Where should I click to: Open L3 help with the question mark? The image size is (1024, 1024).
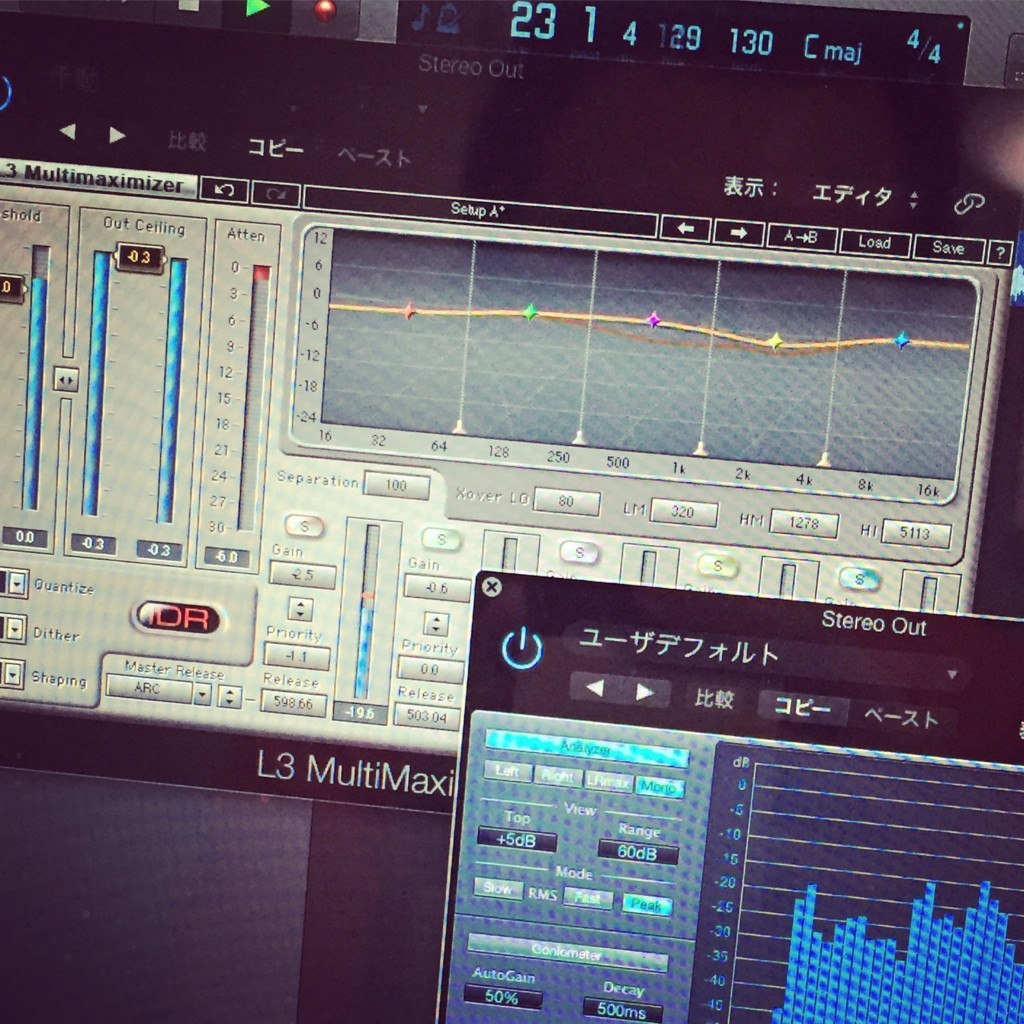1000,253
